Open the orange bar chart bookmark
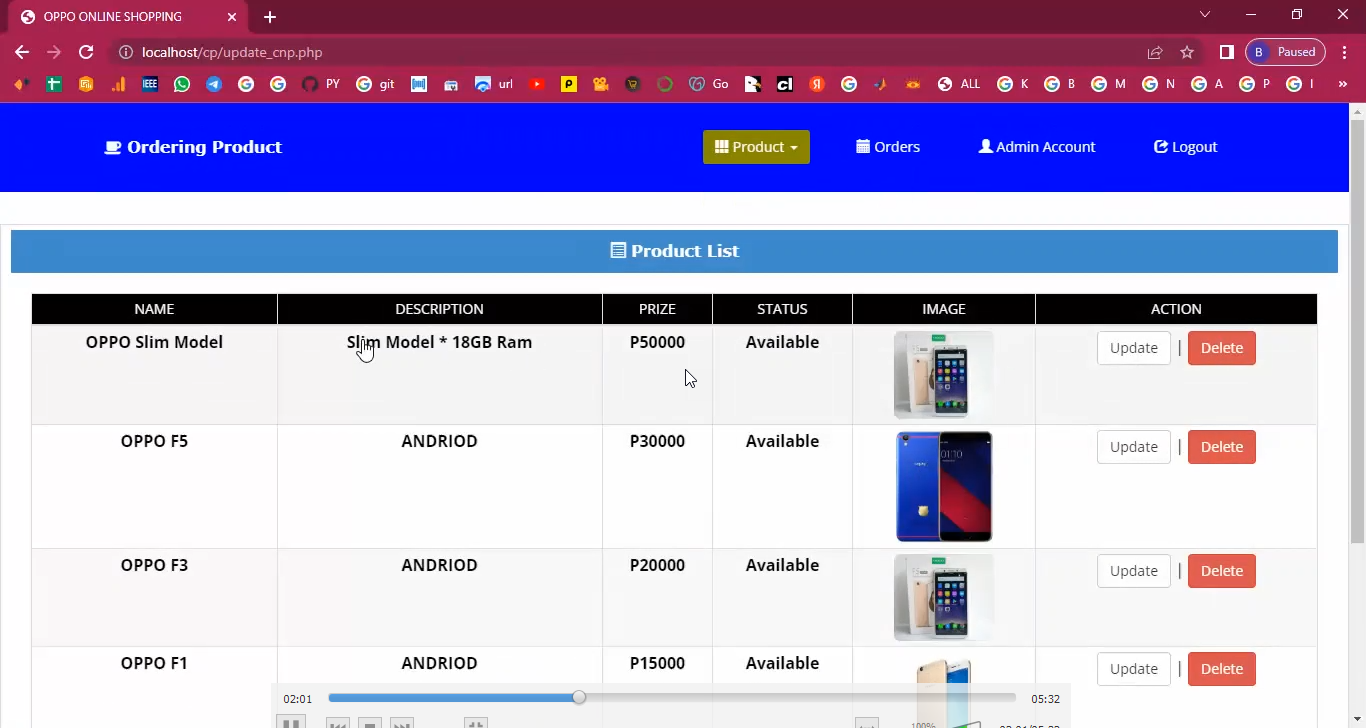Image resolution: width=1366 pixels, height=728 pixels. [x=118, y=85]
